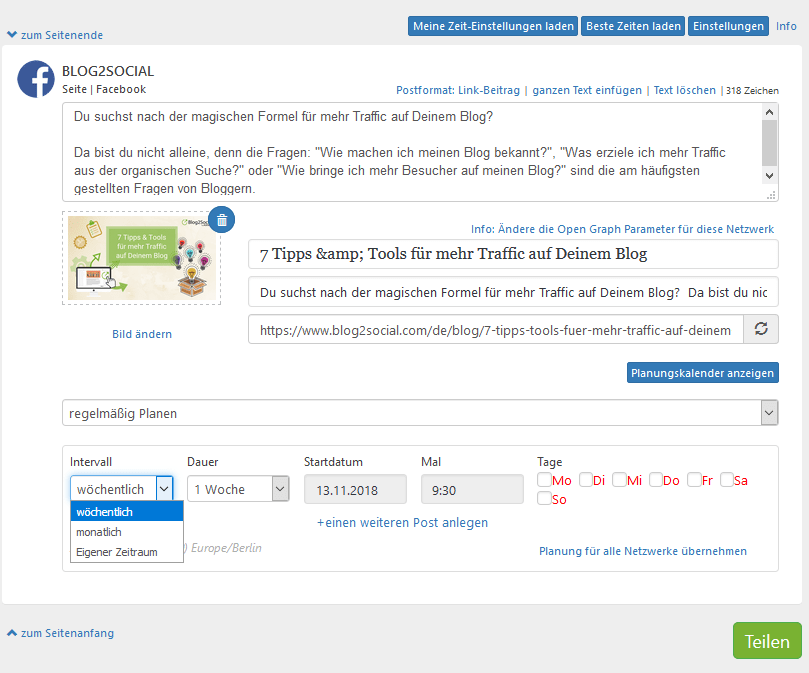Open the regelmäßig Planen dropdown
The height and width of the screenshot is (673, 809).
420,413
